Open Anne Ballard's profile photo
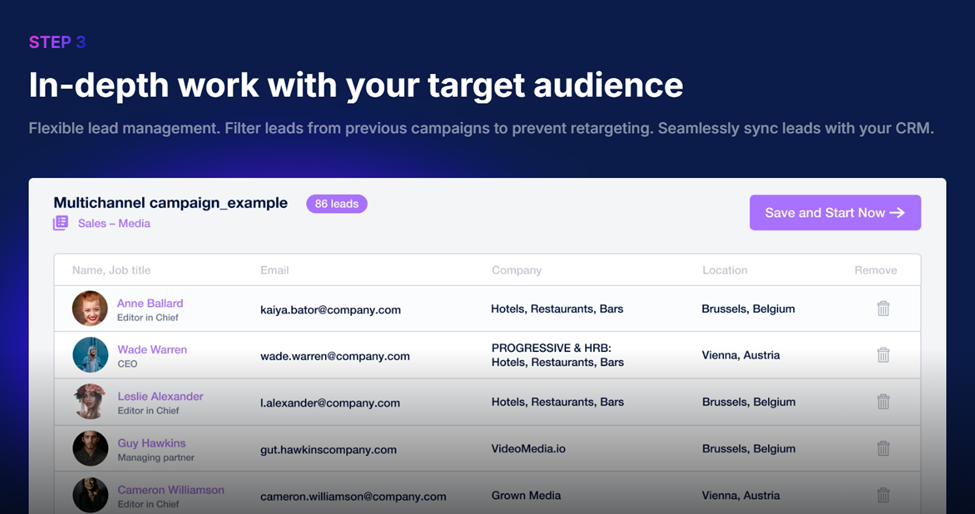 [90, 308]
